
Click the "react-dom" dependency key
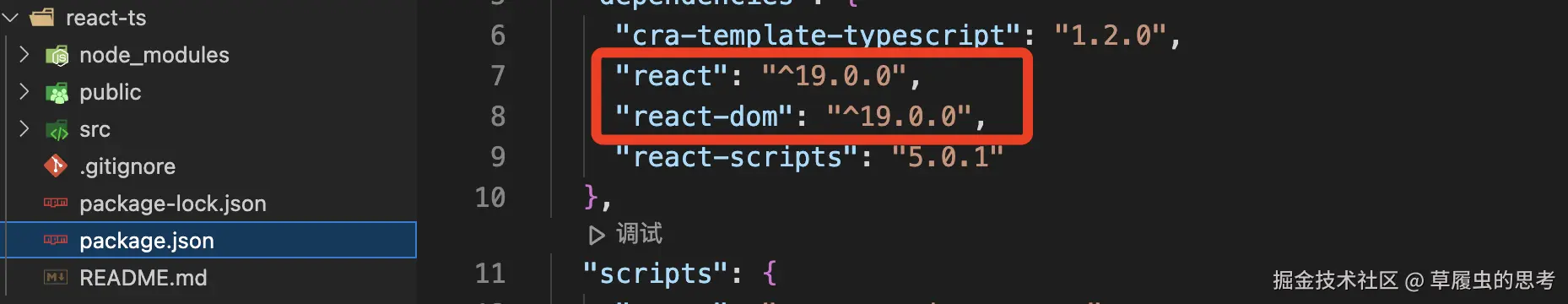(x=704, y=117)
